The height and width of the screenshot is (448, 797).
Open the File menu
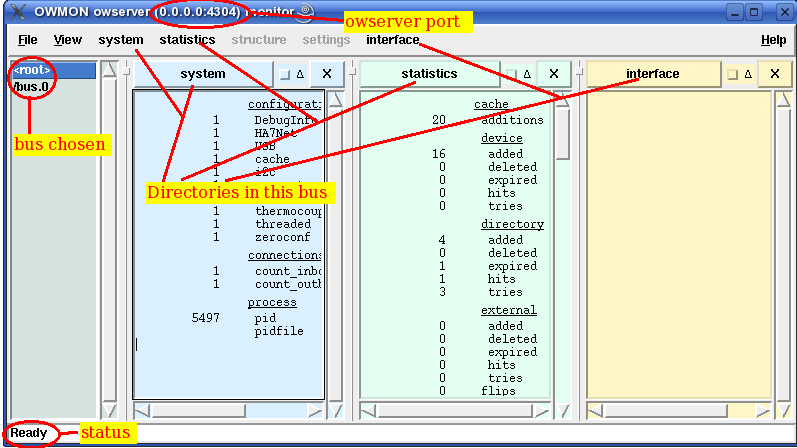click(27, 40)
